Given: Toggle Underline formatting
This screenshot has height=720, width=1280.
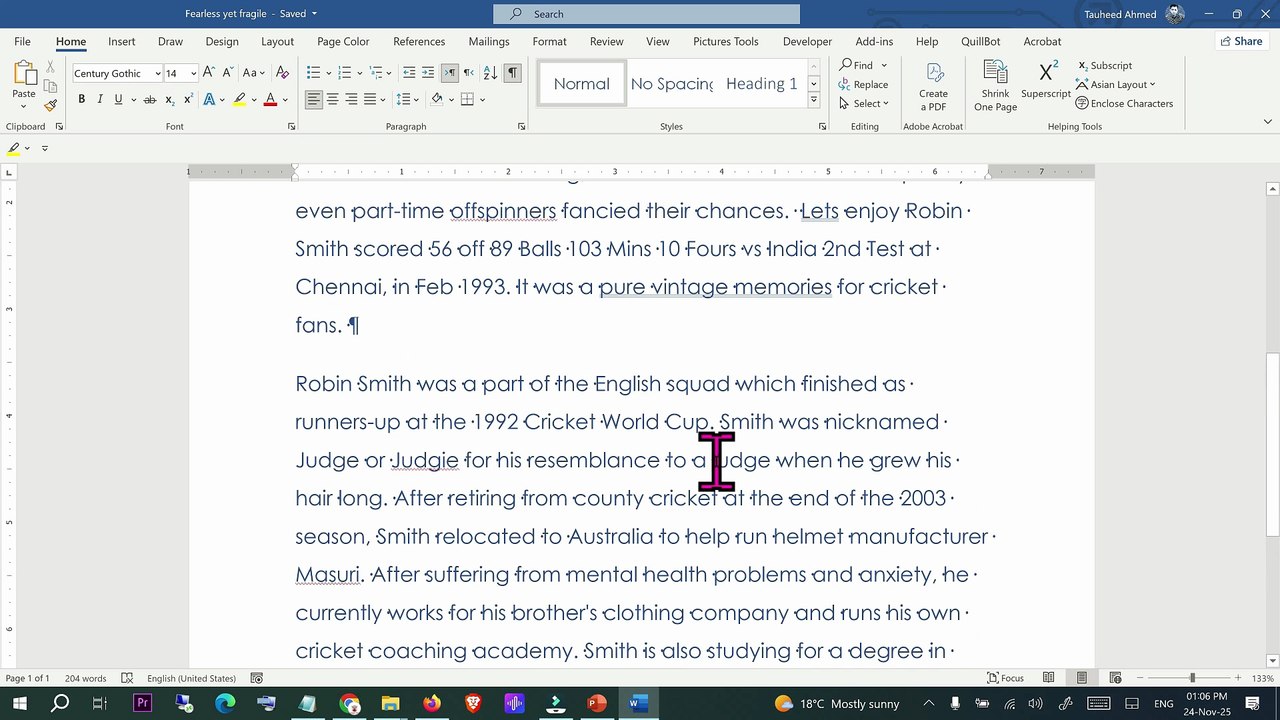Looking at the screenshot, I should click(118, 99).
